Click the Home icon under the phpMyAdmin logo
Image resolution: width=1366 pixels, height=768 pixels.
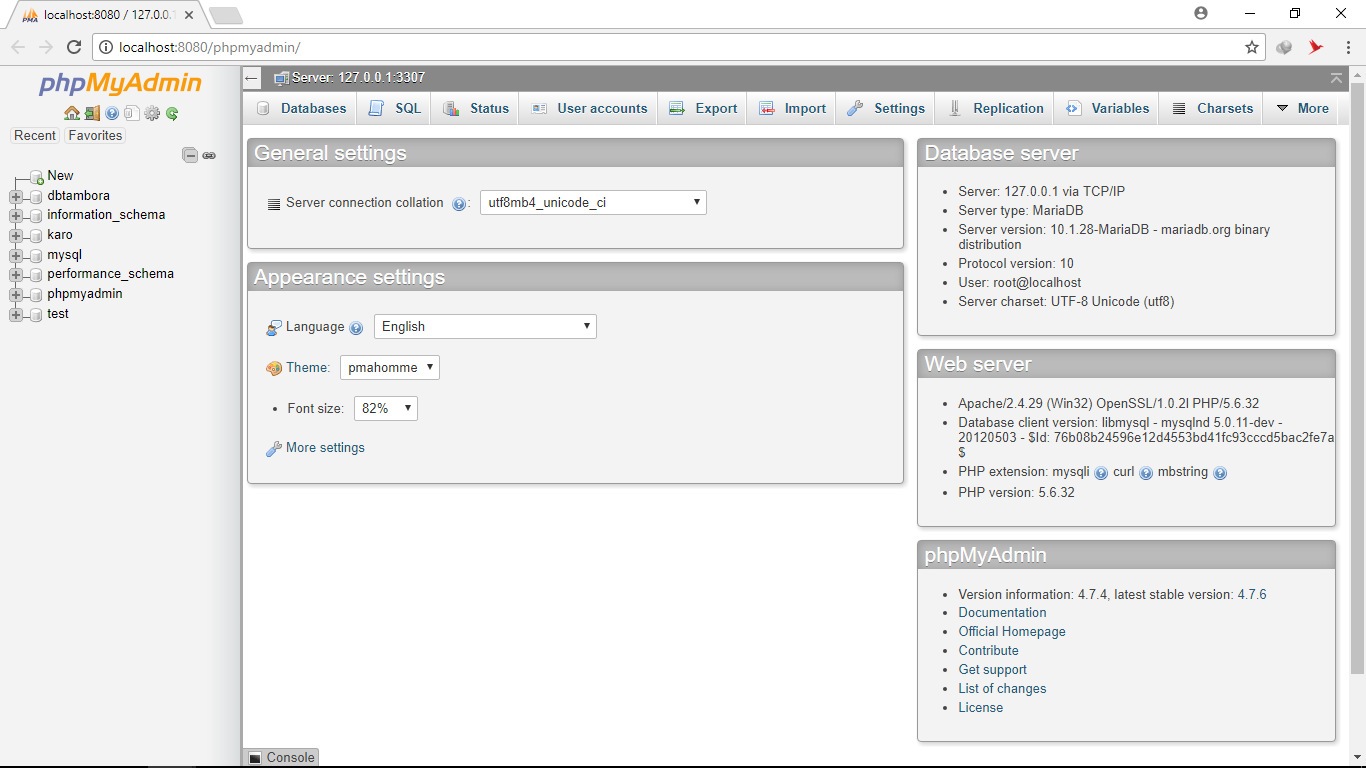72,113
